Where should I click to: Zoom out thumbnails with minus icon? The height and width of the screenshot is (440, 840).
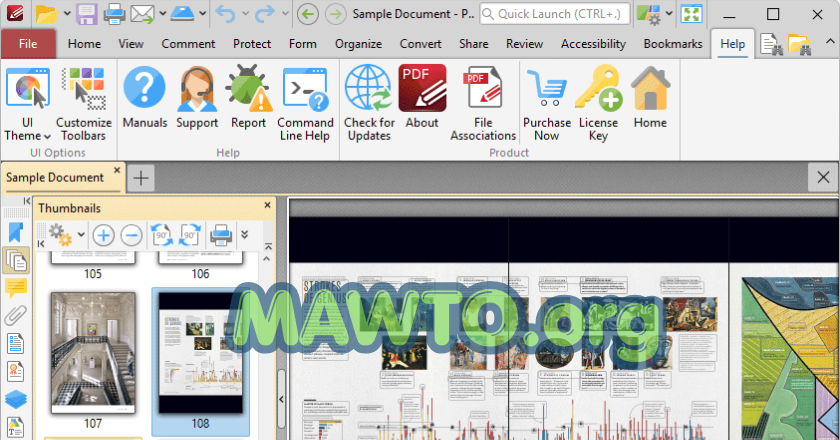click(131, 235)
